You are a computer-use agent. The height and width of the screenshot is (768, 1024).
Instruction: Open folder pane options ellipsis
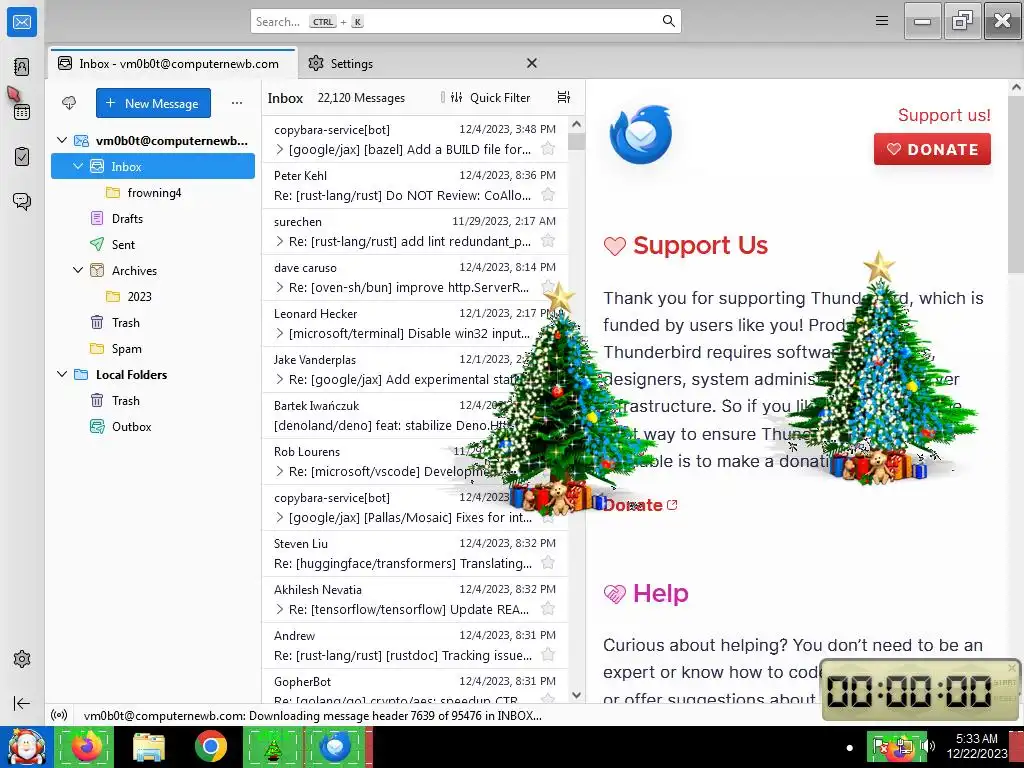[236, 103]
